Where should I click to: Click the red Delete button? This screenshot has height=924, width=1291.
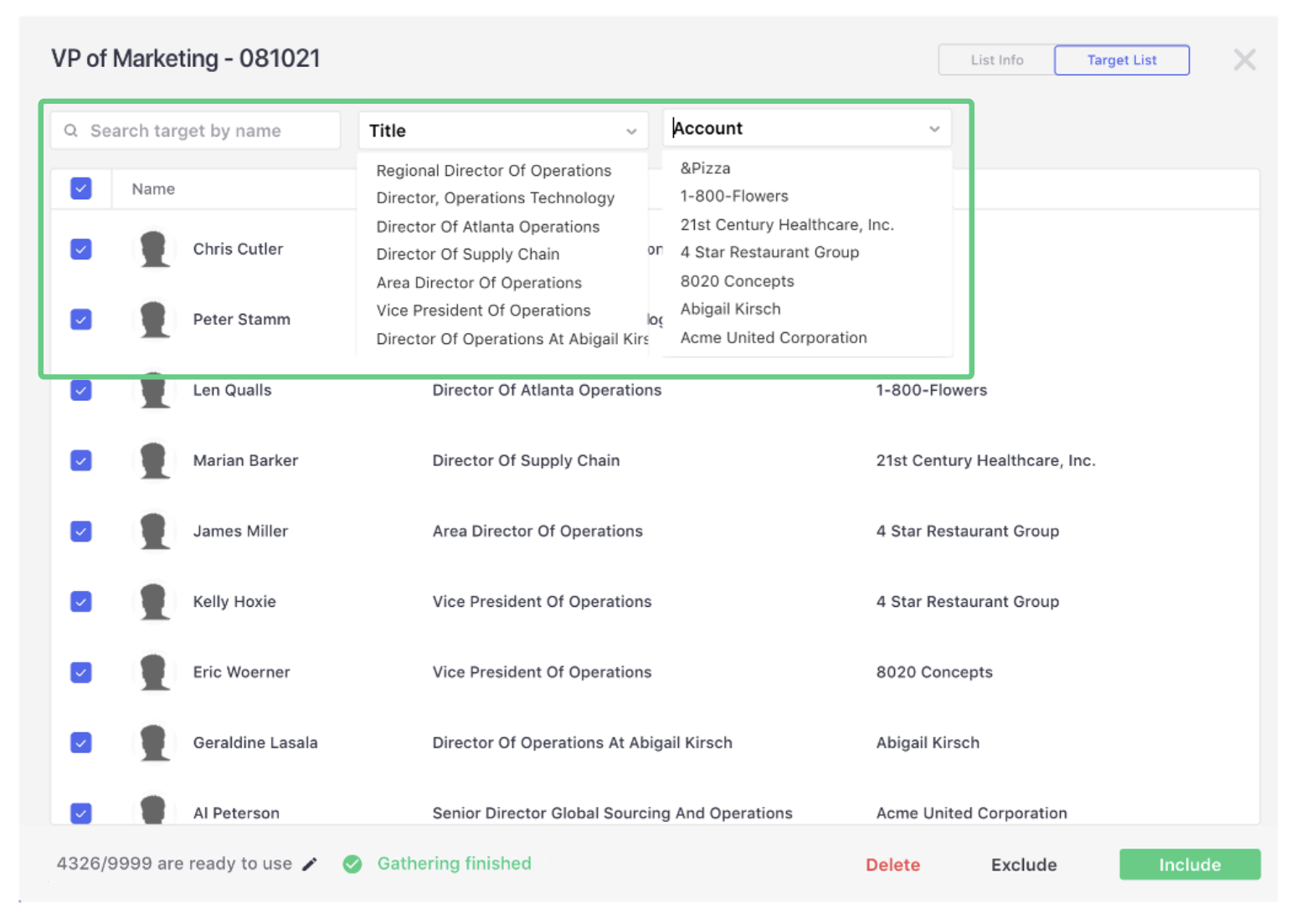pyautogui.click(x=892, y=865)
